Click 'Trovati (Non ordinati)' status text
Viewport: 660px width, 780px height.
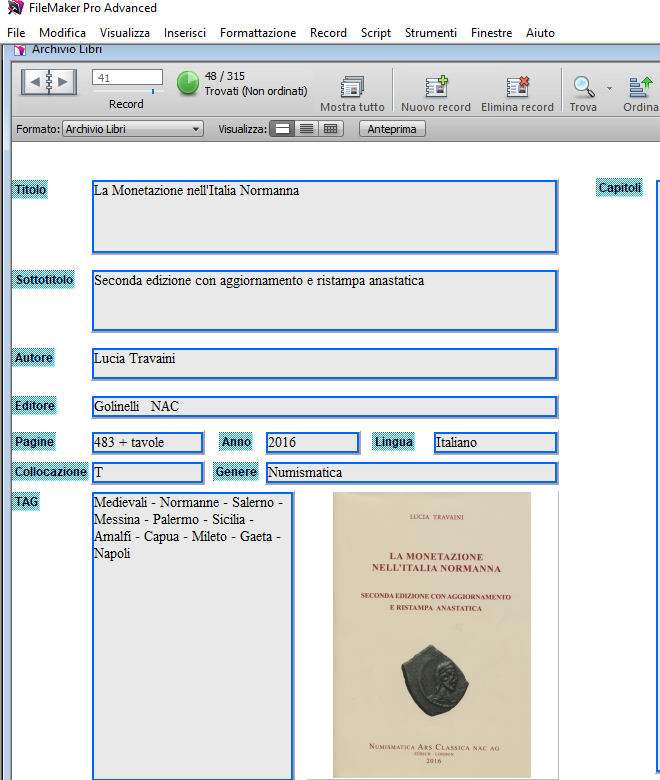tap(256, 91)
